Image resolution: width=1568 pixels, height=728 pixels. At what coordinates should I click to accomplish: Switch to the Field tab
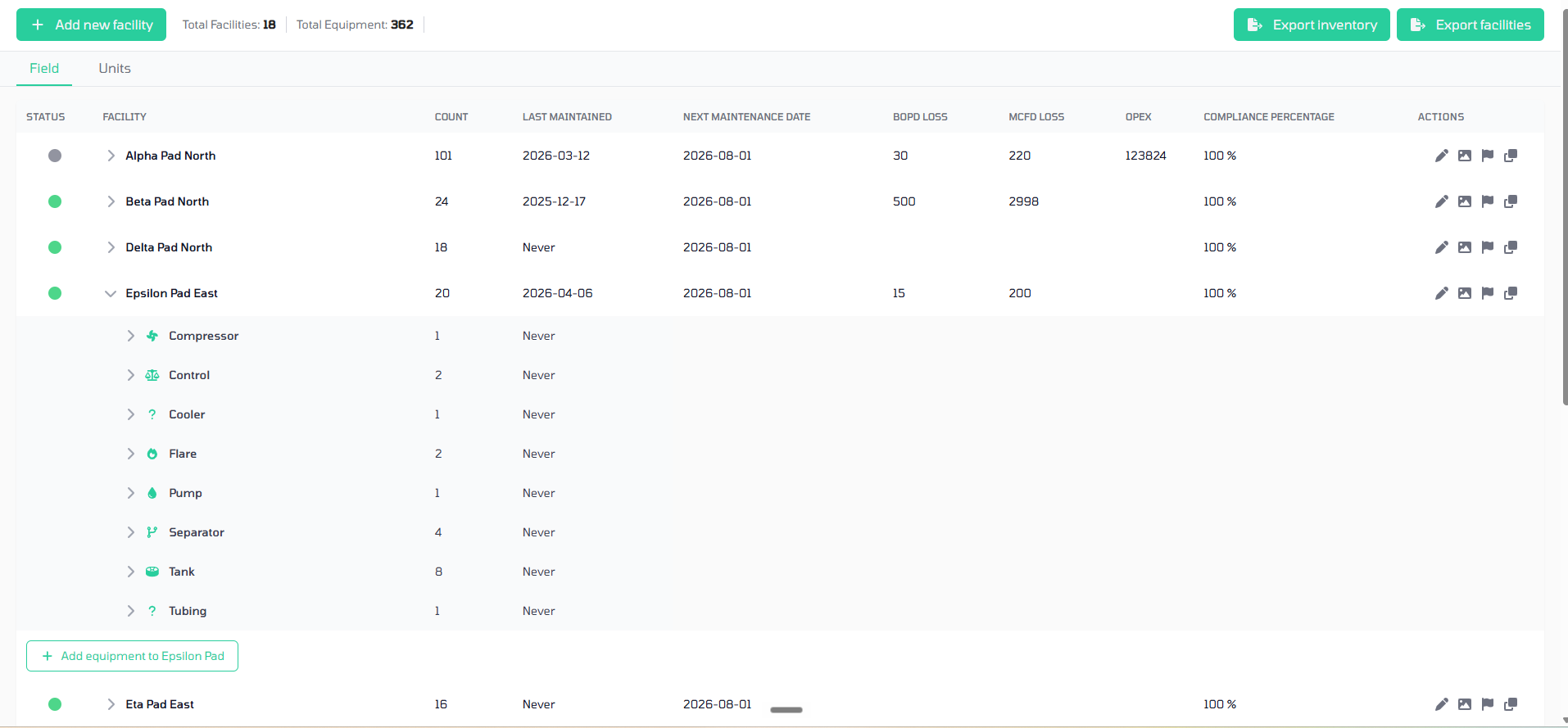[44, 69]
